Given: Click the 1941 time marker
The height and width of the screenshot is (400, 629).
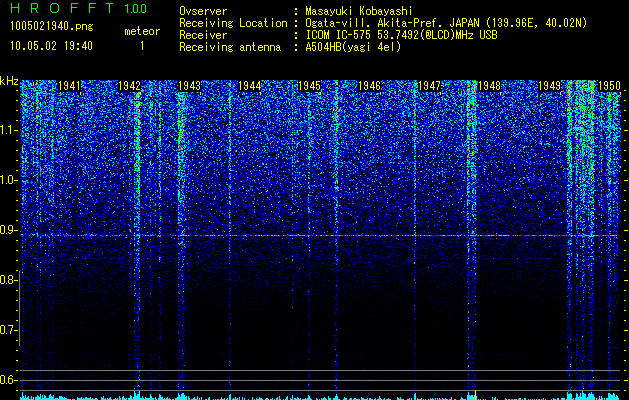Looking at the screenshot, I should click(x=69, y=86).
